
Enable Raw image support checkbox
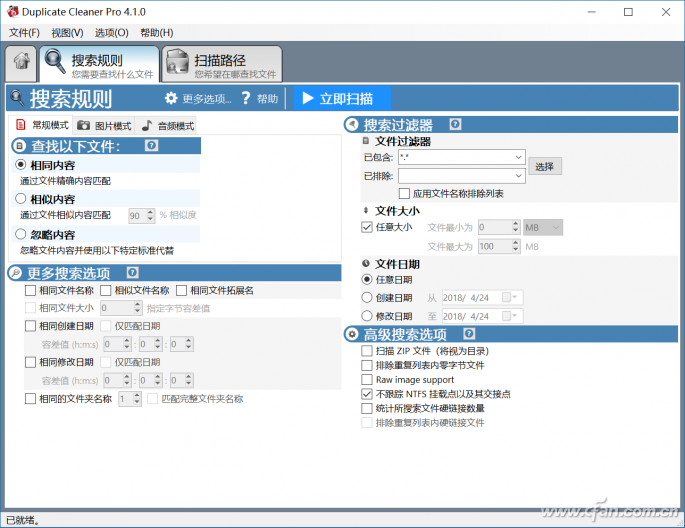coord(367,379)
